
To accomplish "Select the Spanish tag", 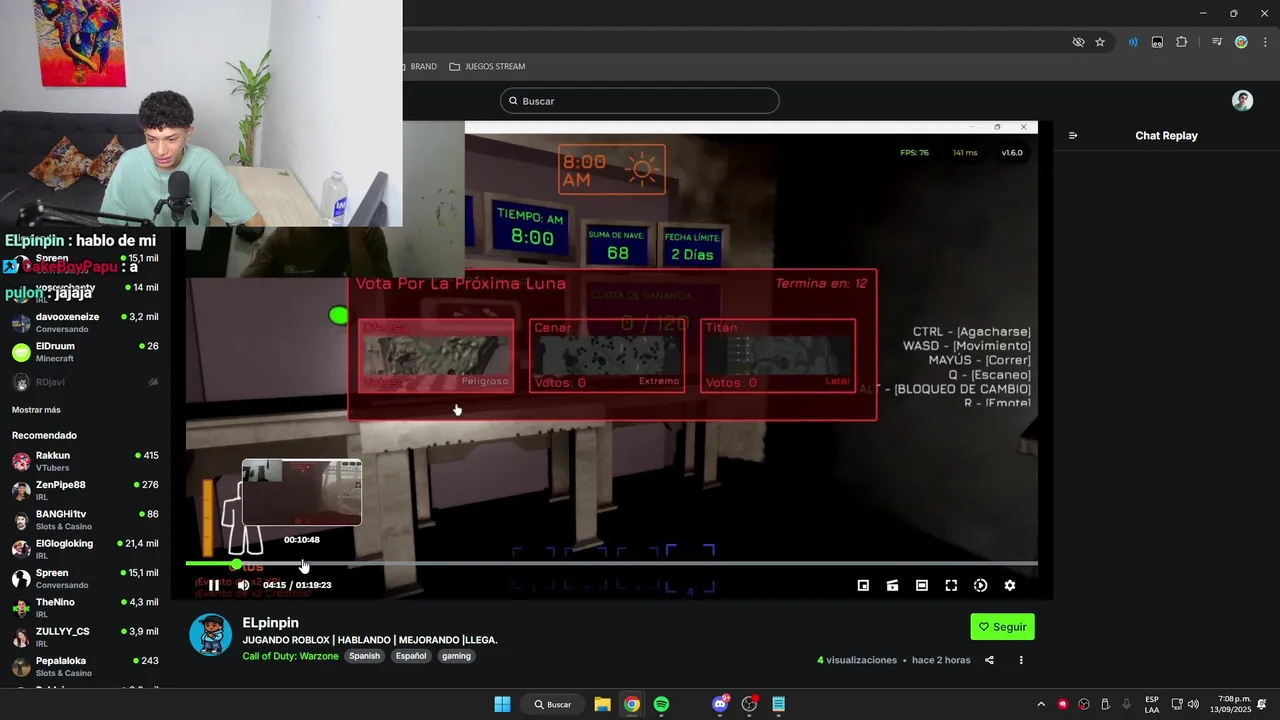I will [364, 656].
